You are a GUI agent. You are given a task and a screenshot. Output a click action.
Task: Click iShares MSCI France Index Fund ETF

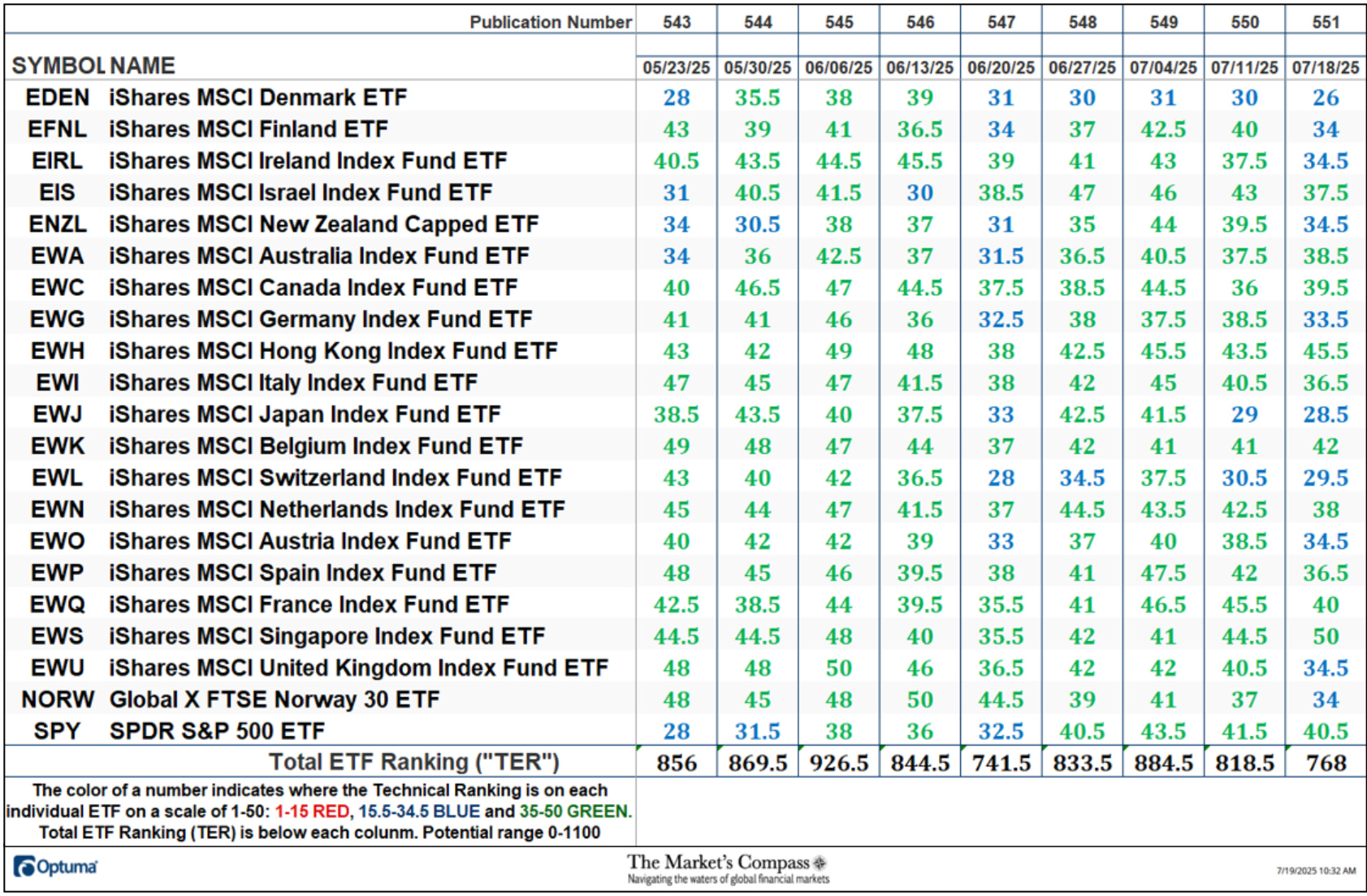[x=309, y=604]
